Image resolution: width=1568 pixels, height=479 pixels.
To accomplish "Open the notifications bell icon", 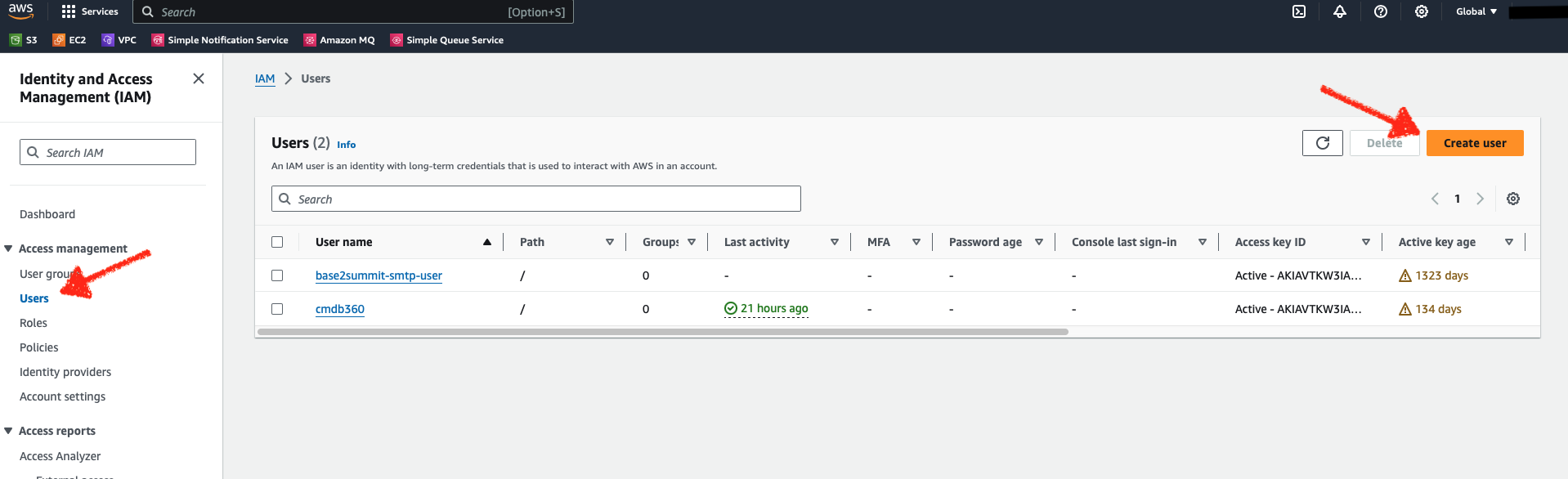I will click(1340, 11).
